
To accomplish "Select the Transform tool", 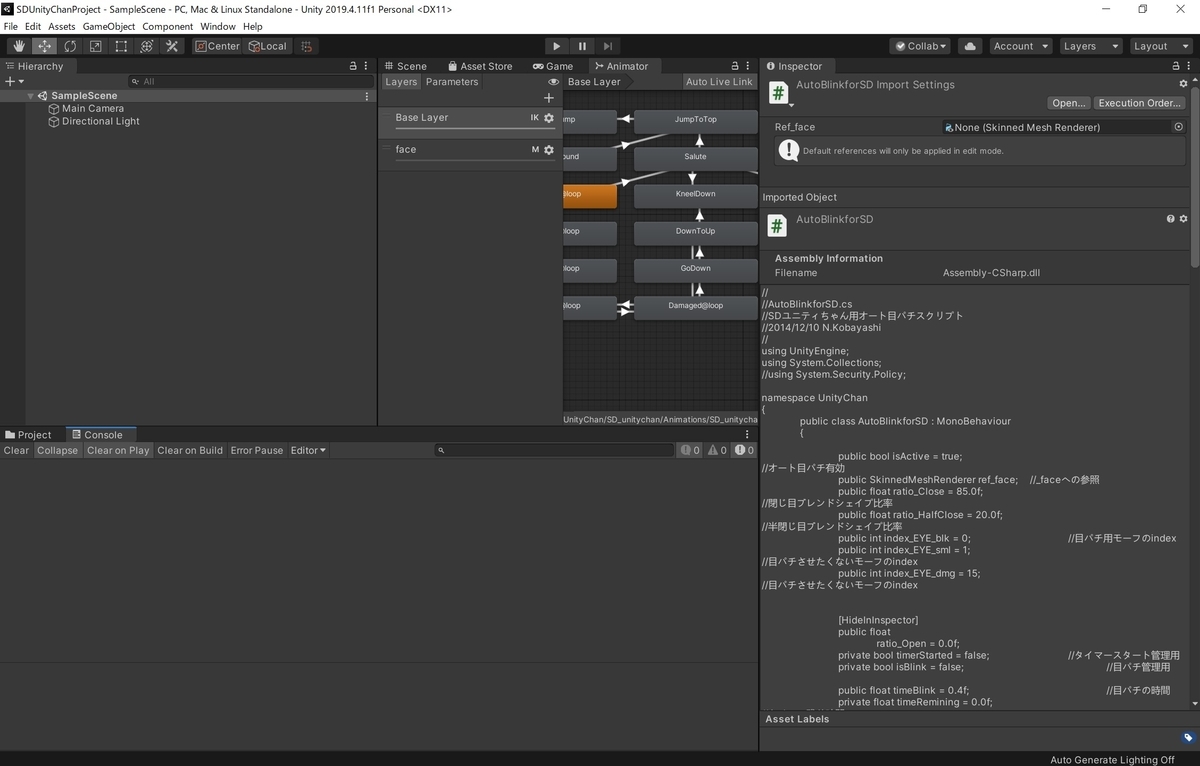I will coord(146,46).
